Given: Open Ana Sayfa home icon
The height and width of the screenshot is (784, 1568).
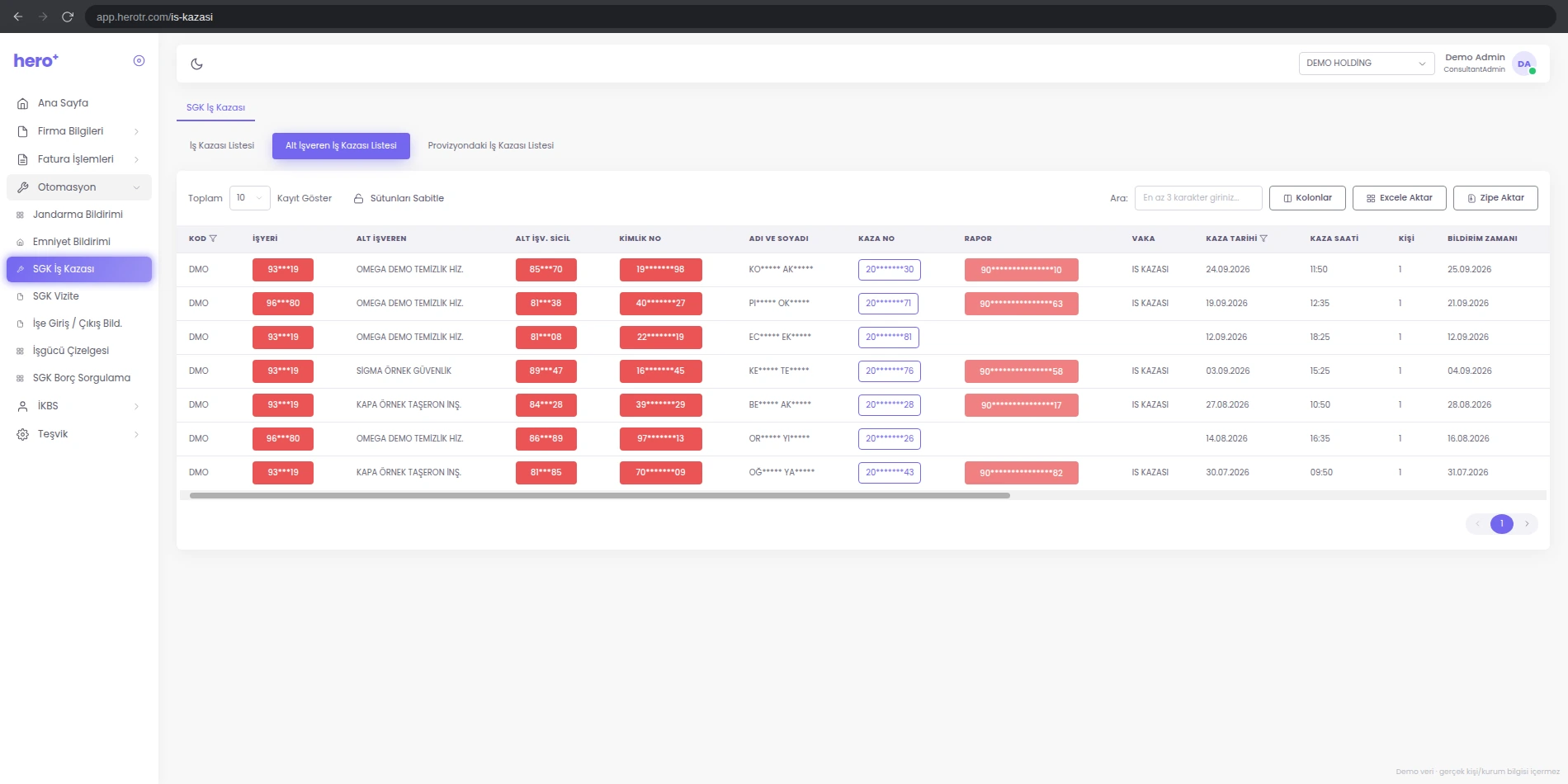Looking at the screenshot, I should coord(23,103).
